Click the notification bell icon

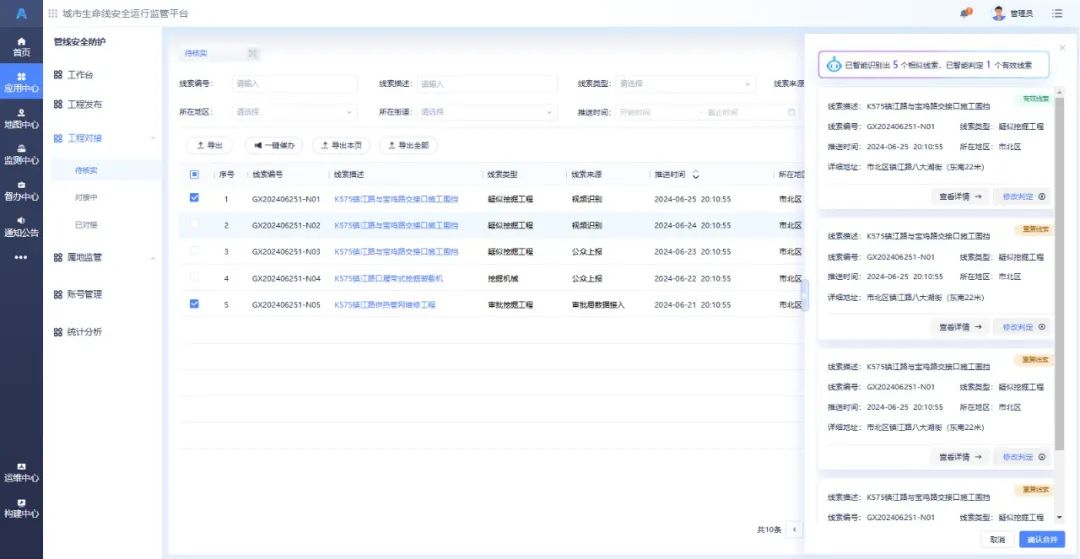point(965,13)
